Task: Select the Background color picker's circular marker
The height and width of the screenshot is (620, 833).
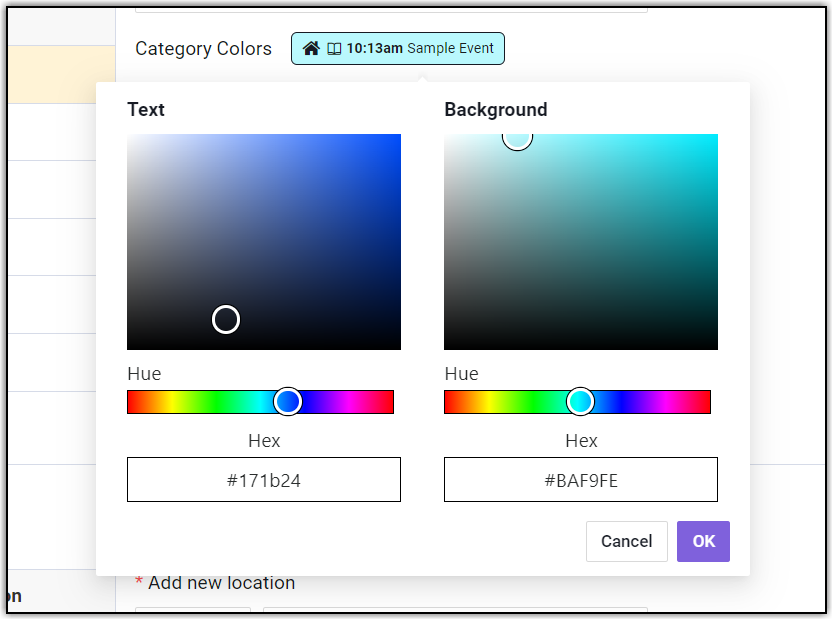Action: tap(517, 137)
